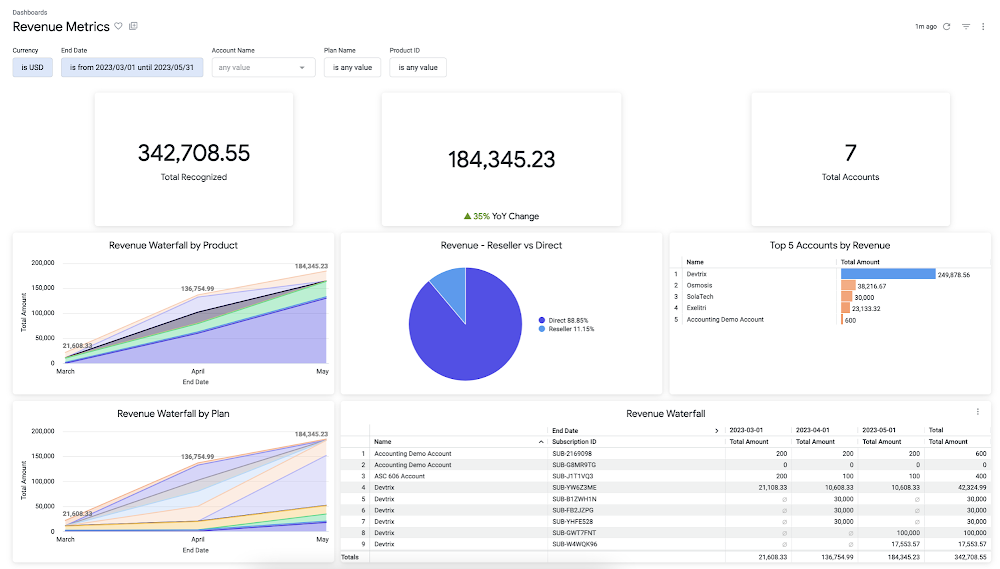1000x569 pixels.
Task: Click the 2023-04-01 pivot column header
Action: 812,430
